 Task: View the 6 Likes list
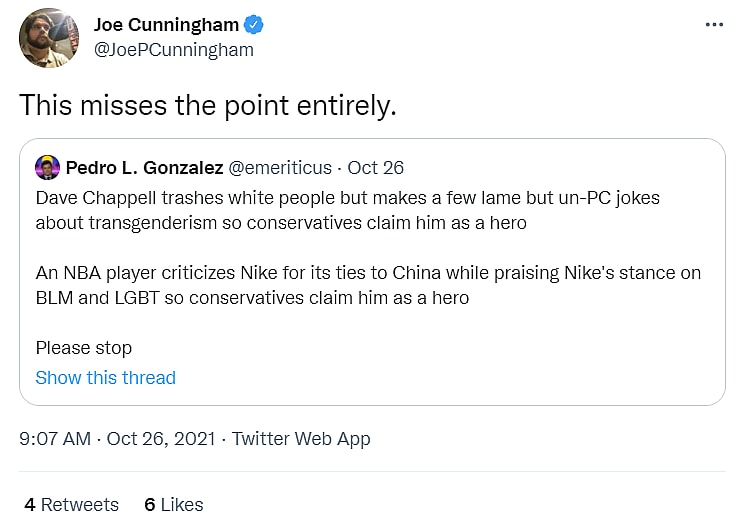pyautogui.click(x=173, y=504)
